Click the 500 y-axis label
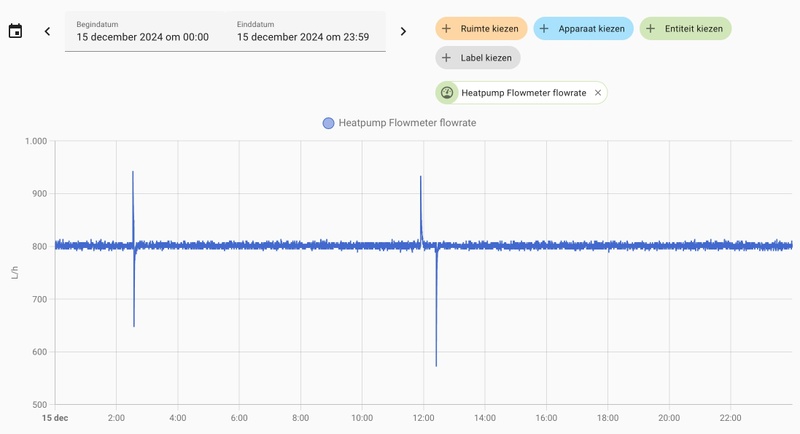 coord(39,404)
